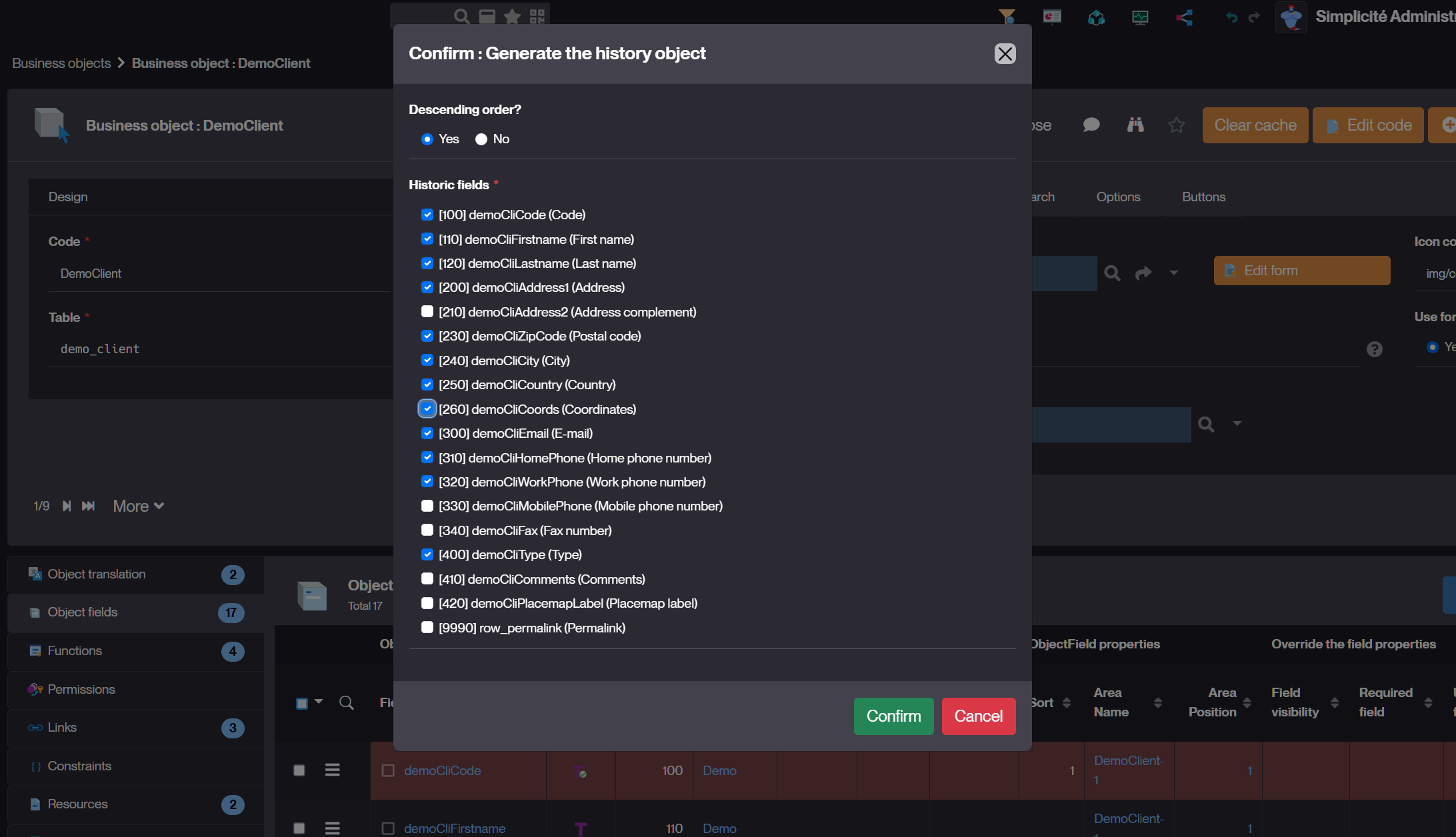Check the demoCliAddress2 historic field
The image size is (1456, 837).
click(x=427, y=312)
